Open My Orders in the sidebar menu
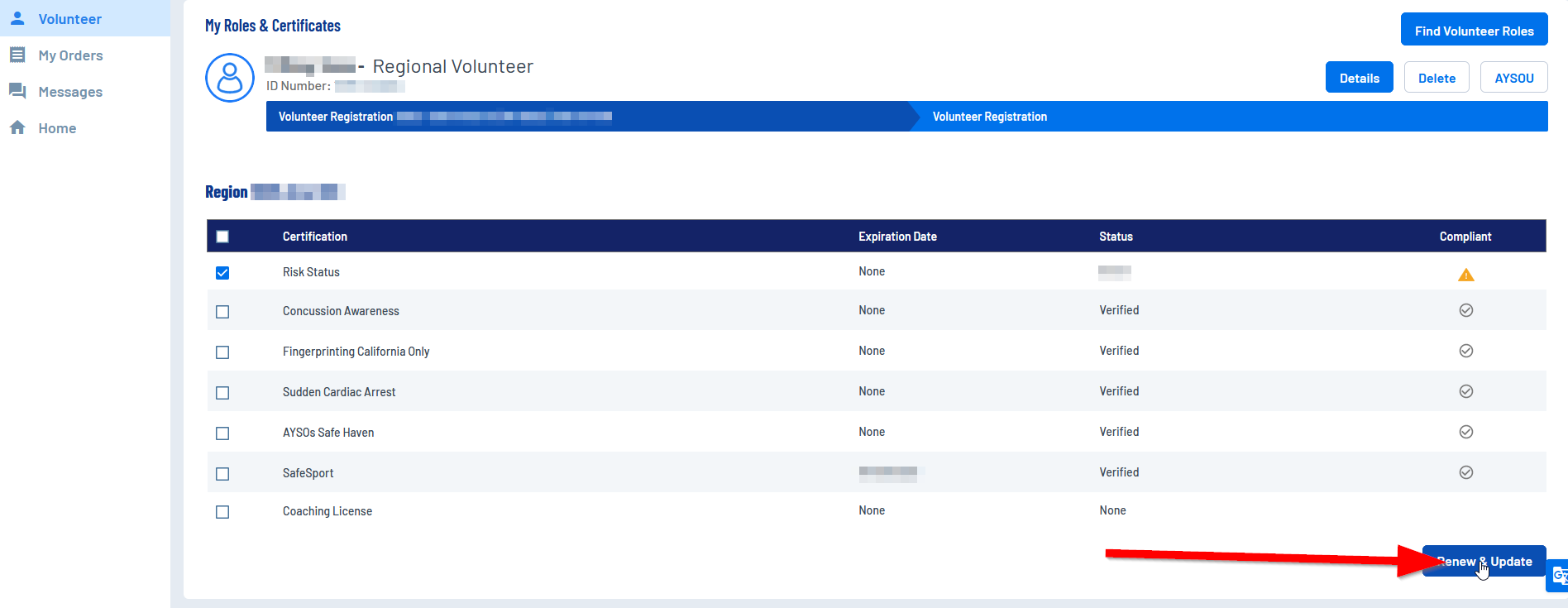This screenshot has height=608, width=1568. pyautogui.click(x=70, y=55)
